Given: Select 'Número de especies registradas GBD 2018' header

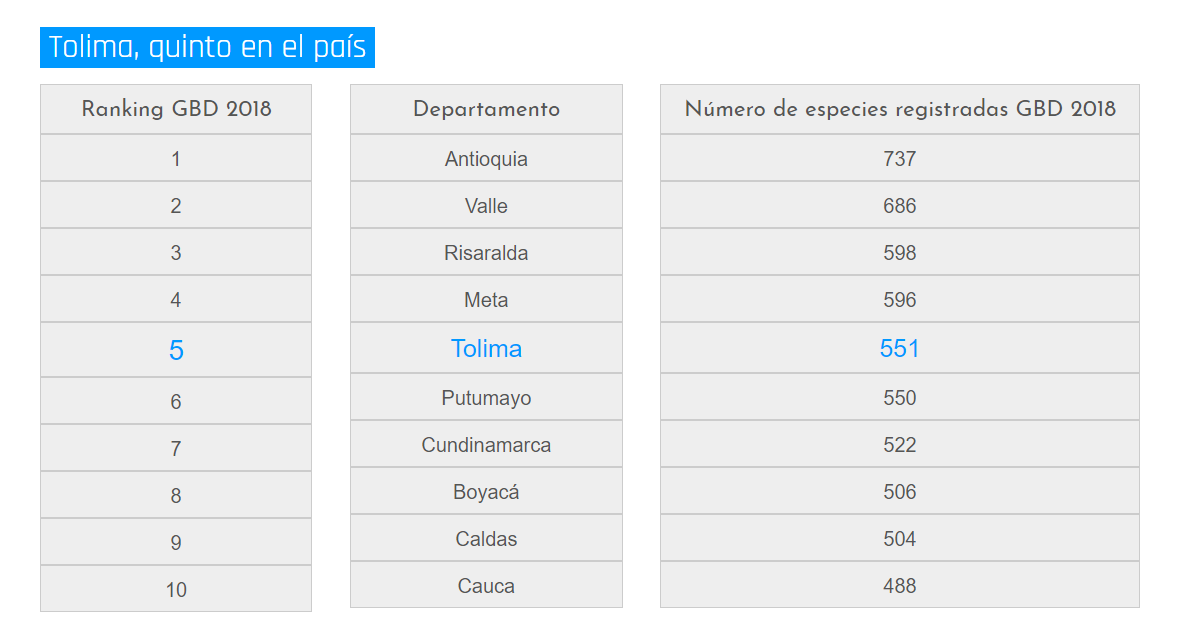Looking at the screenshot, I should click(899, 109).
